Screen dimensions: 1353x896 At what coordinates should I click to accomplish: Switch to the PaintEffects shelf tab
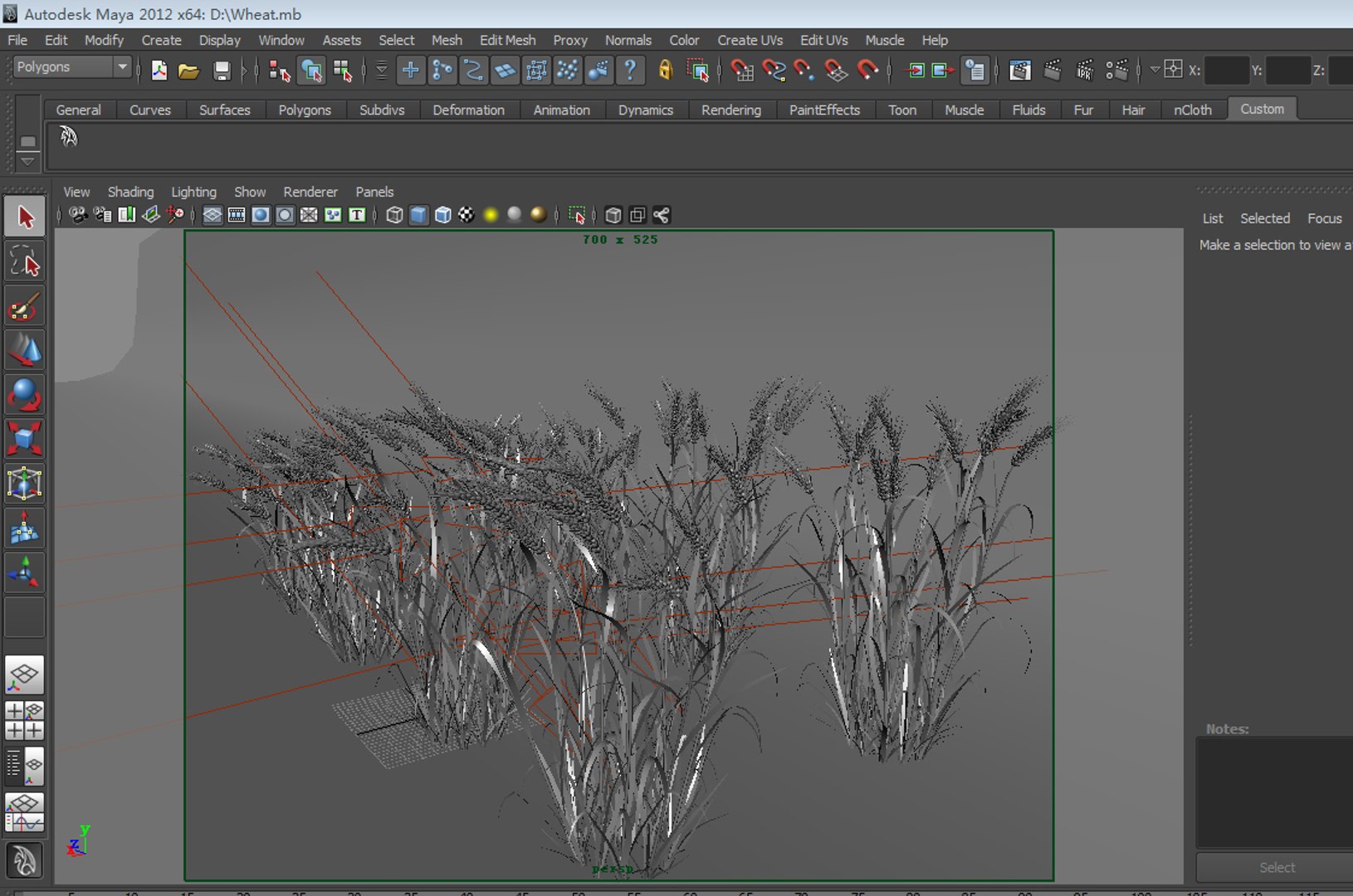(x=824, y=110)
